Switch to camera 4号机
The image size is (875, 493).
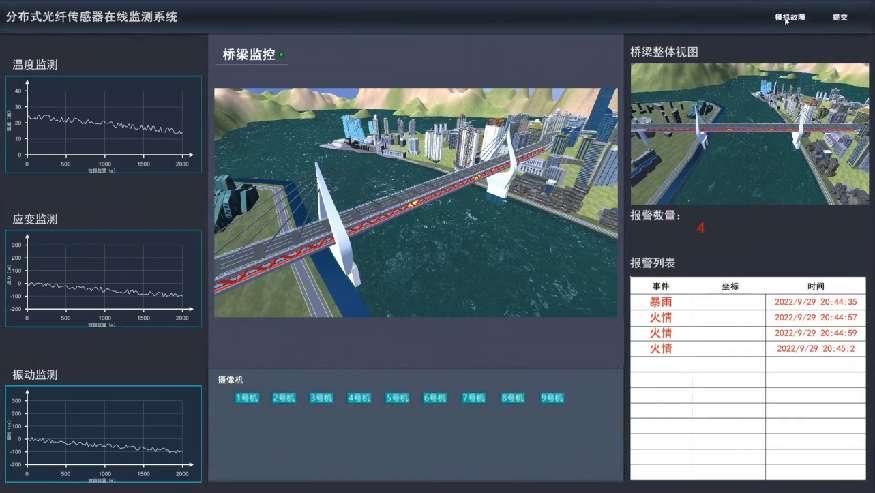(x=360, y=398)
